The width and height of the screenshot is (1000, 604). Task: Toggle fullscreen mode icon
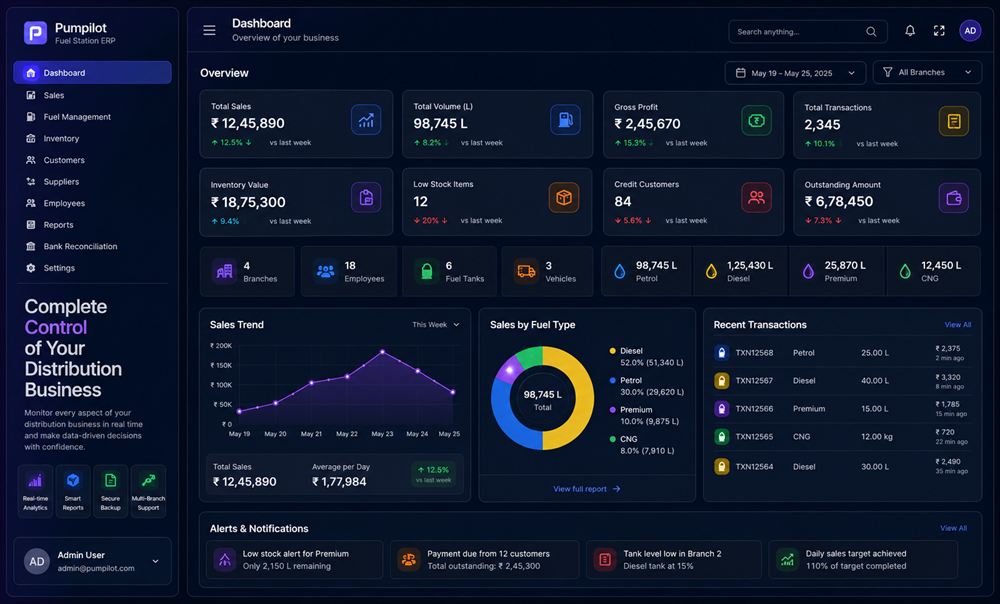(x=939, y=31)
